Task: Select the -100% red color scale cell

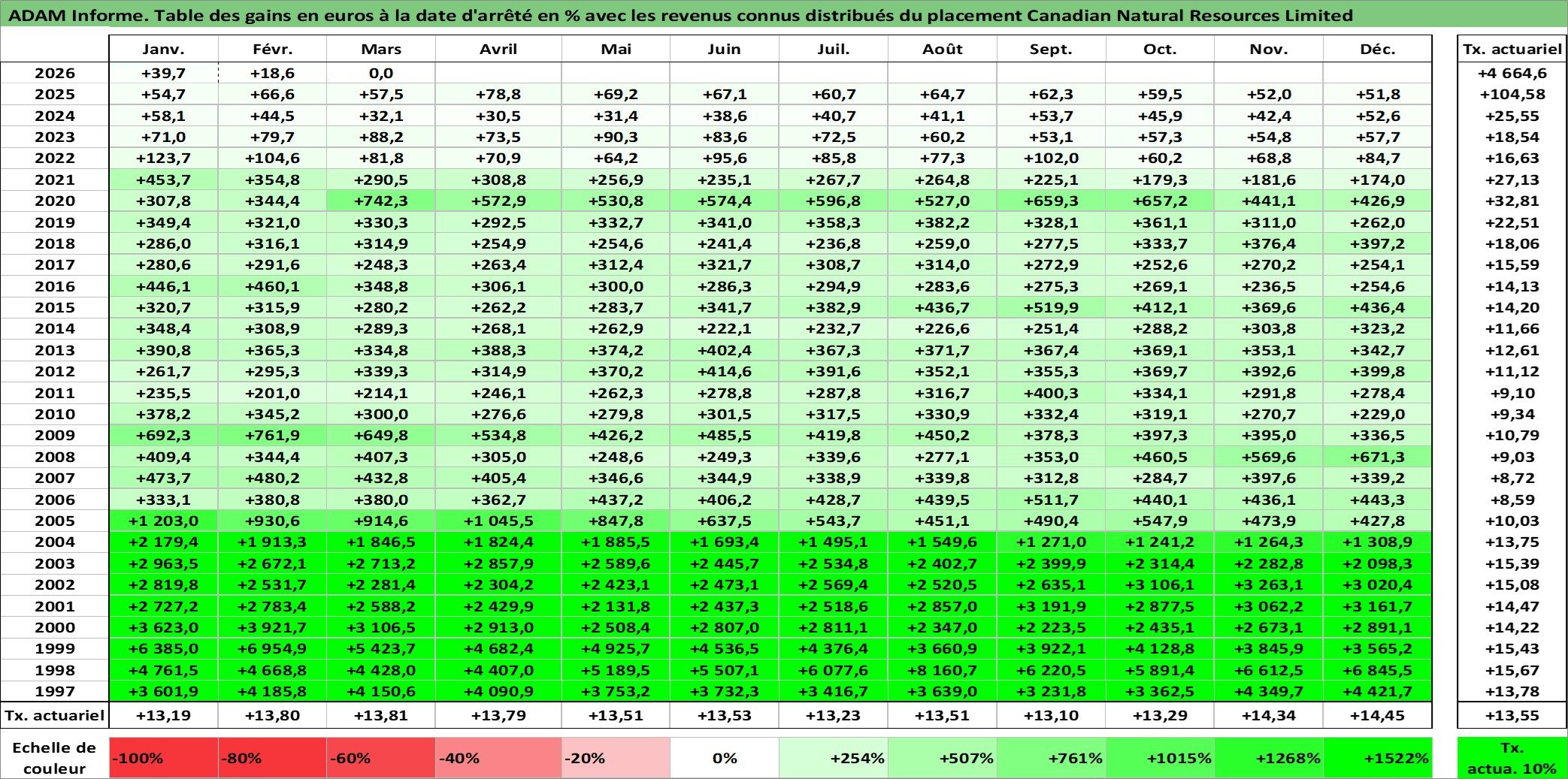Action: click(x=164, y=758)
